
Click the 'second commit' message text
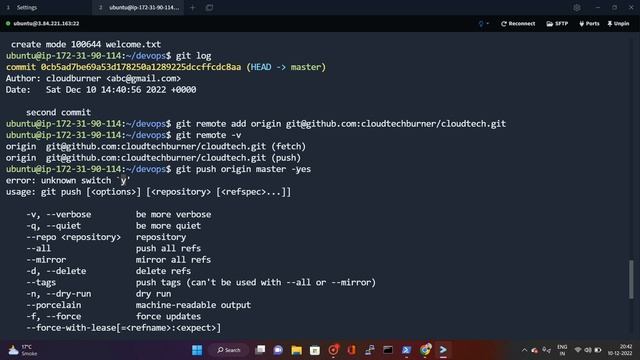click(58, 112)
